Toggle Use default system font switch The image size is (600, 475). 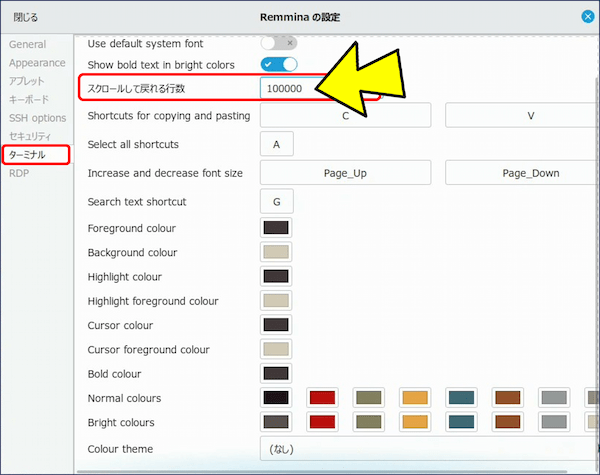coord(278,43)
